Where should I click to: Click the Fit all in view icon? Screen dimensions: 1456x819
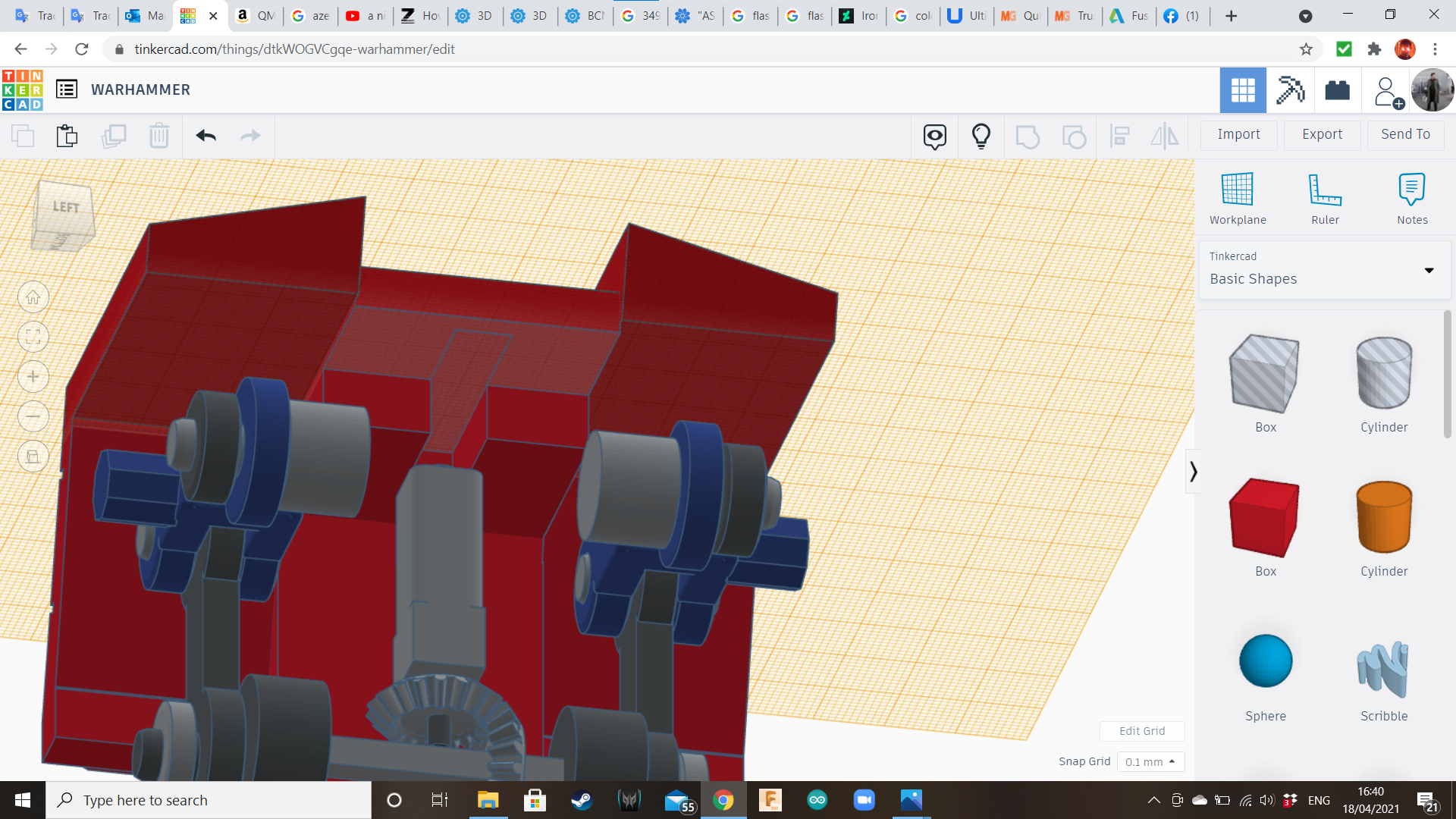(33, 337)
